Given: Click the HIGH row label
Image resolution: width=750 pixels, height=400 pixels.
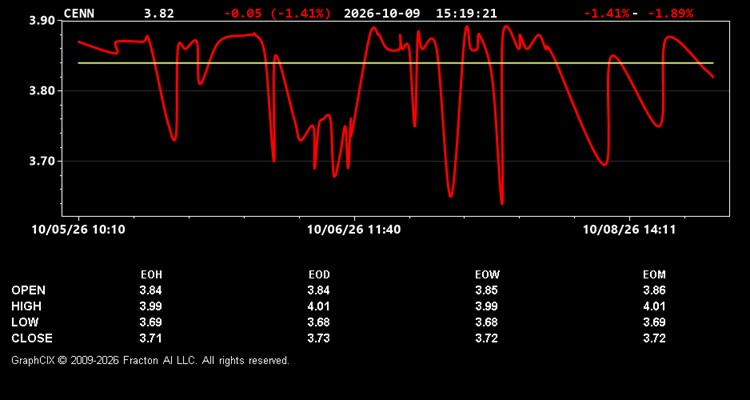Looking at the screenshot, I should 26,306.
